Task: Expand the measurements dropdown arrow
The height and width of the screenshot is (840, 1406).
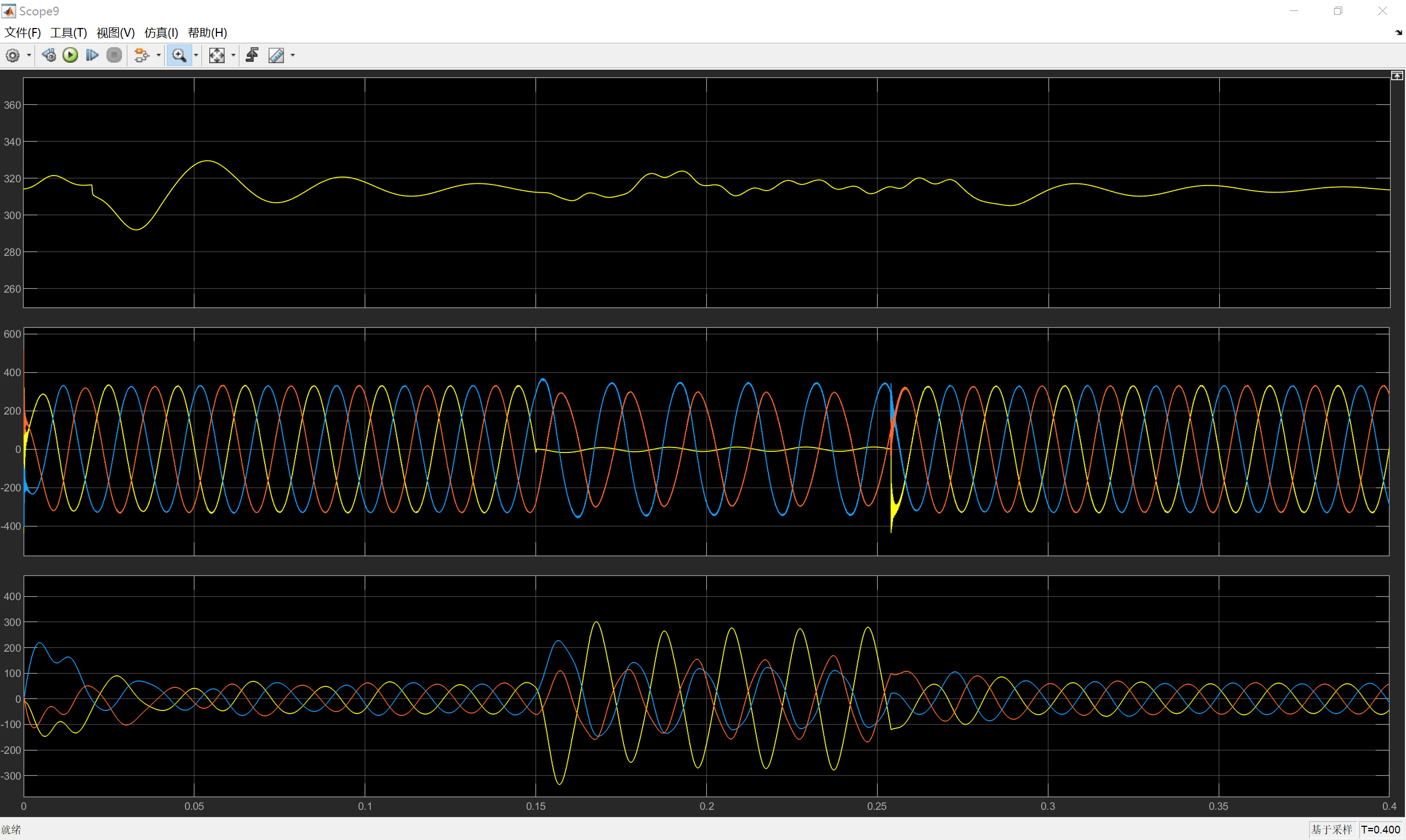Action: point(293,55)
